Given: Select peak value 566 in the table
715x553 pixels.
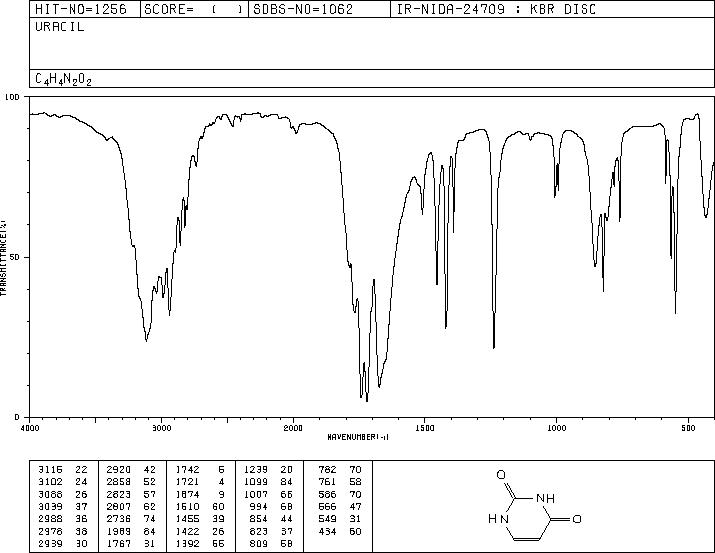Looking at the screenshot, I should pos(327,506).
